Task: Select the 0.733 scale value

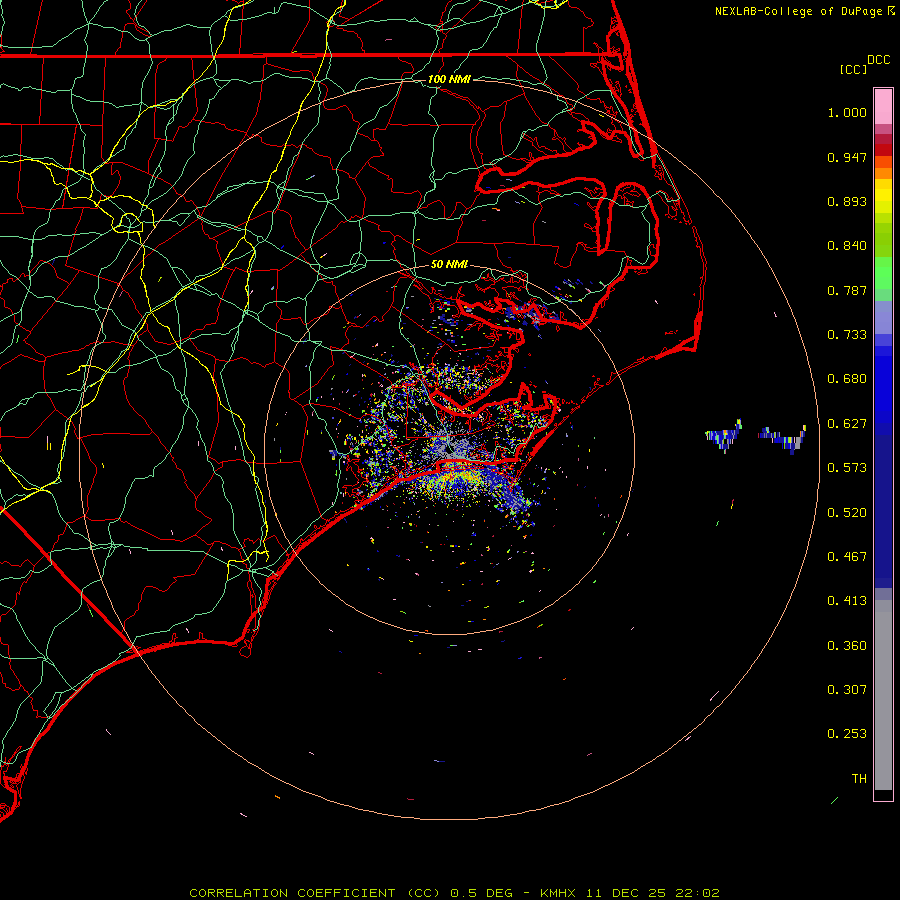Action: [x=847, y=335]
